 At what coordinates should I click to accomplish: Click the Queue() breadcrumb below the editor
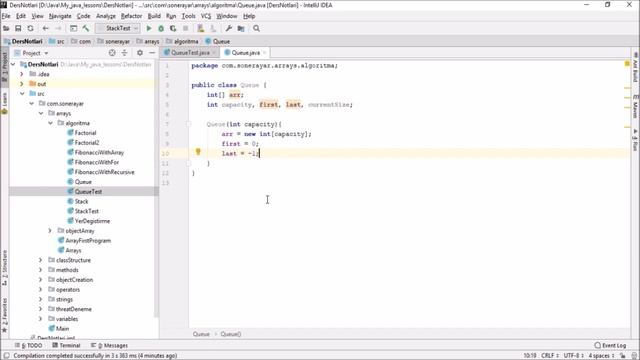point(231,334)
